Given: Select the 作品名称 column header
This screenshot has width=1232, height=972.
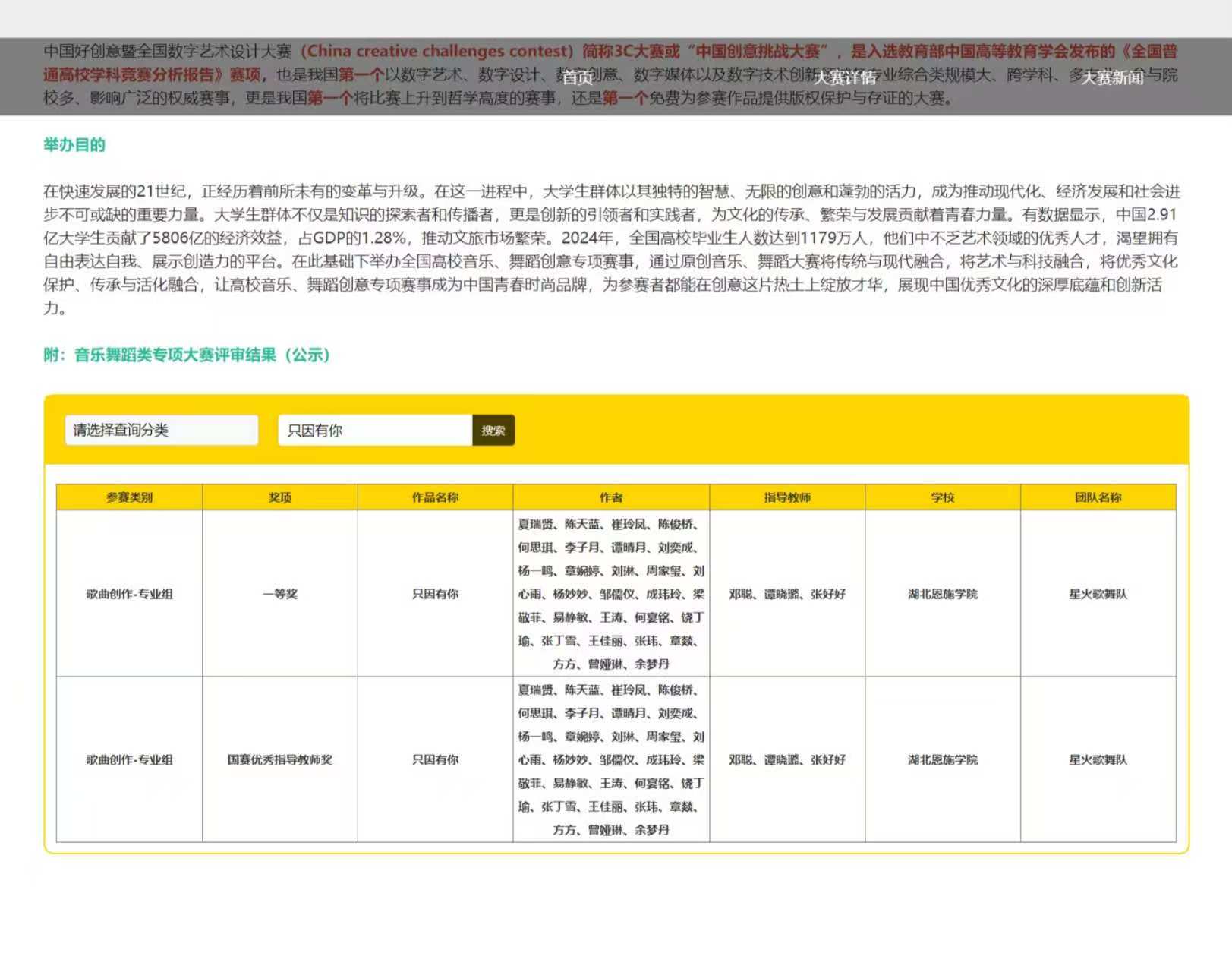Looking at the screenshot, I should click(436, 497).
